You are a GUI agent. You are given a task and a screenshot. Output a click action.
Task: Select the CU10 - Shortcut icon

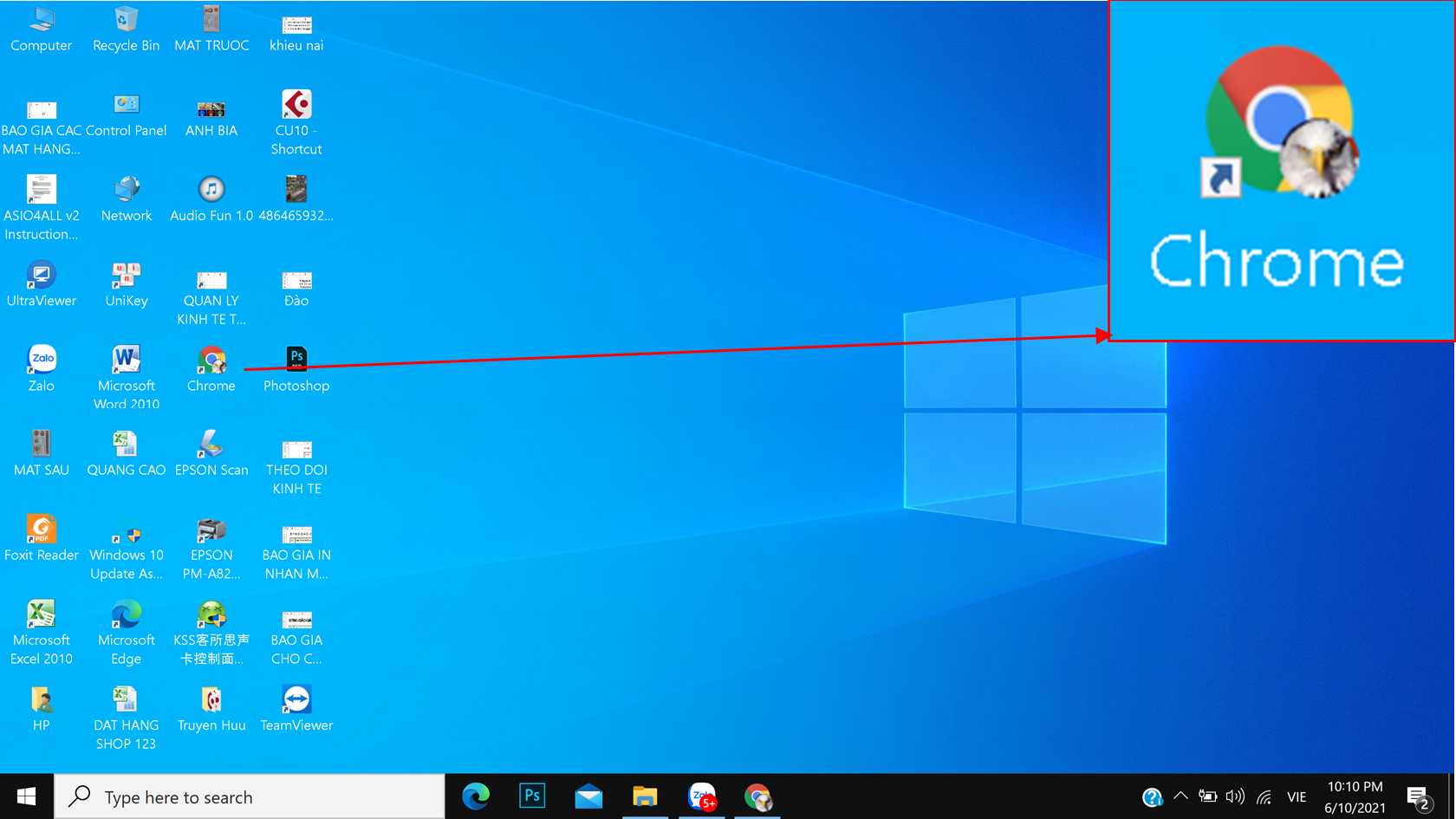pyautogui.click(x=296, y=123)
